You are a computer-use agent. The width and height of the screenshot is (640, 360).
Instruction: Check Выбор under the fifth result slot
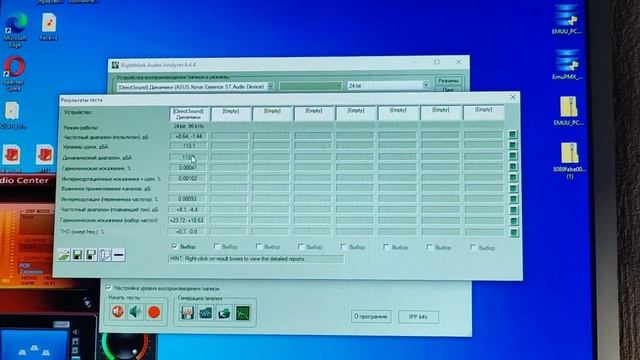343,247
